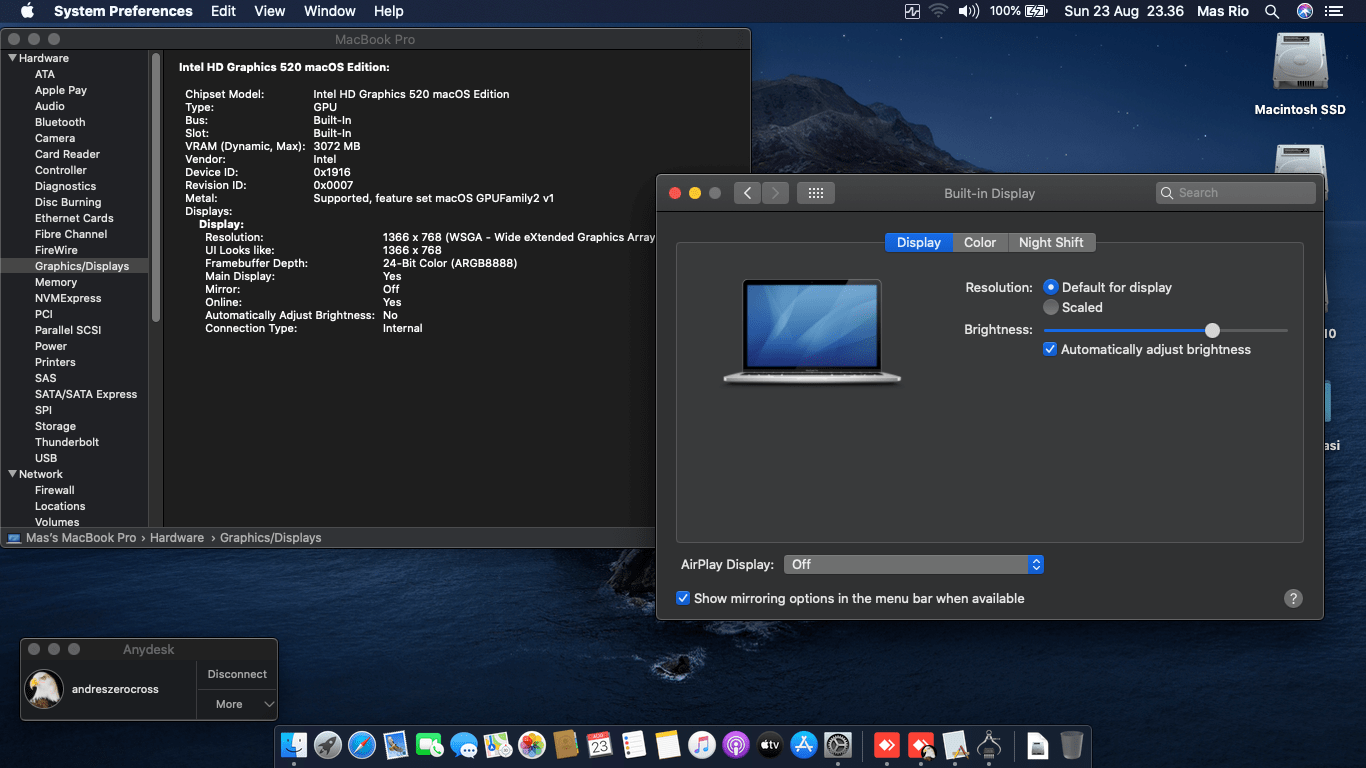Viewport: 1366px width, 768px height.
Task: Open Siri in the menu bar
Action: [1304, 11]
